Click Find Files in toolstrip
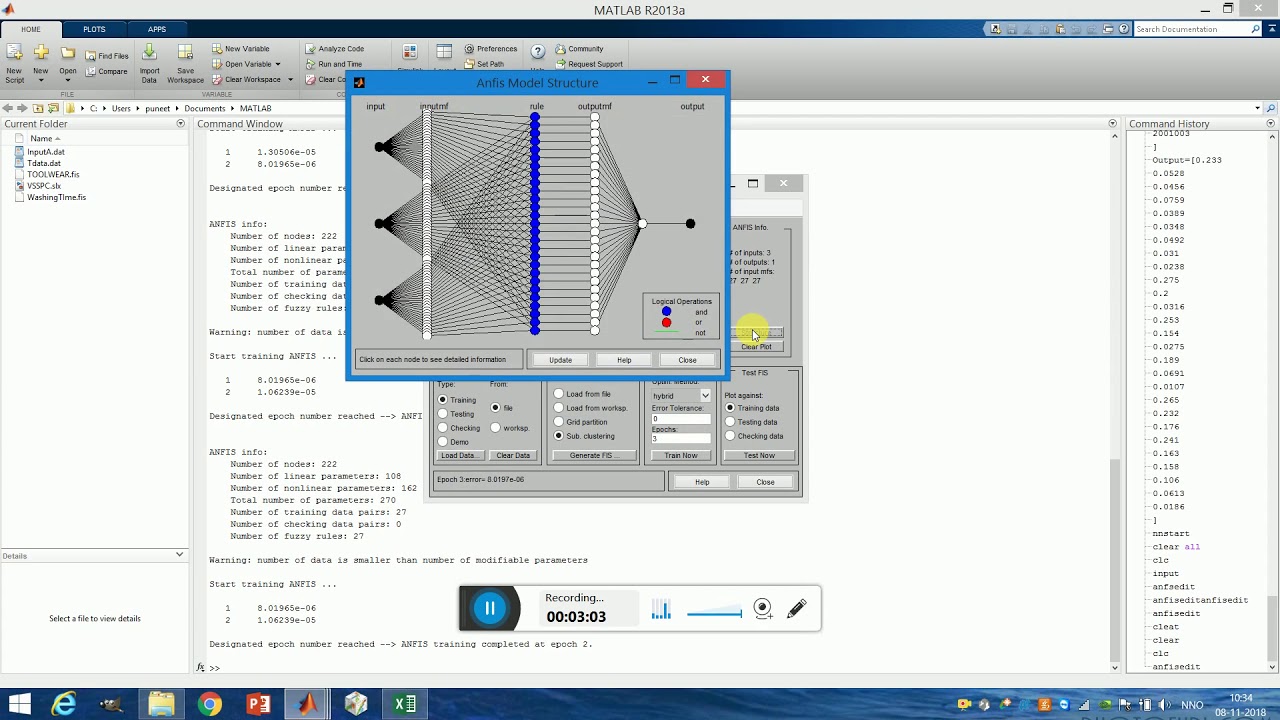 [x=106, y=56]
